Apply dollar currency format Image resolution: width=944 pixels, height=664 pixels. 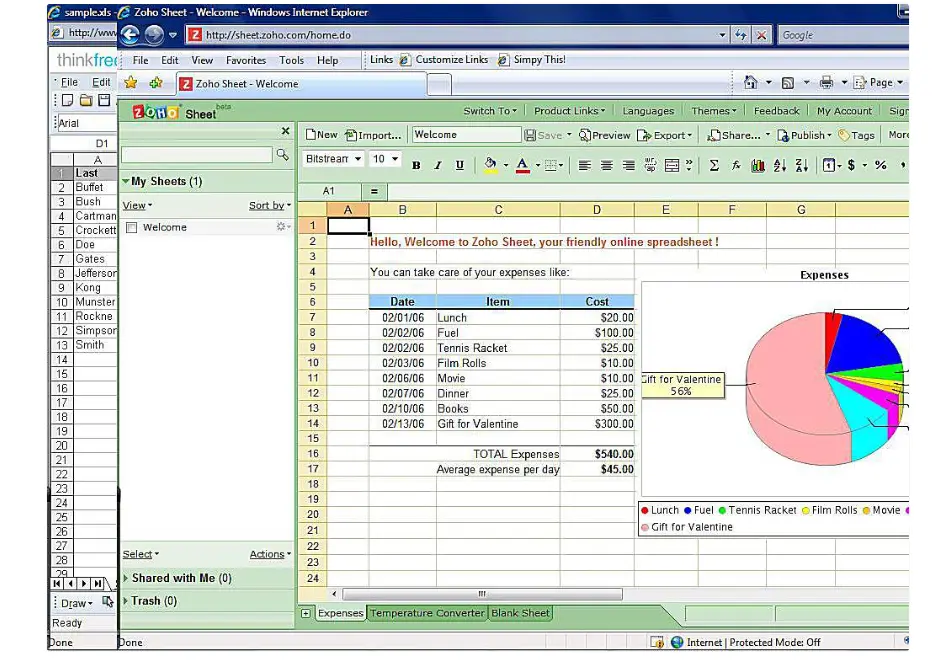click(851, 165)
